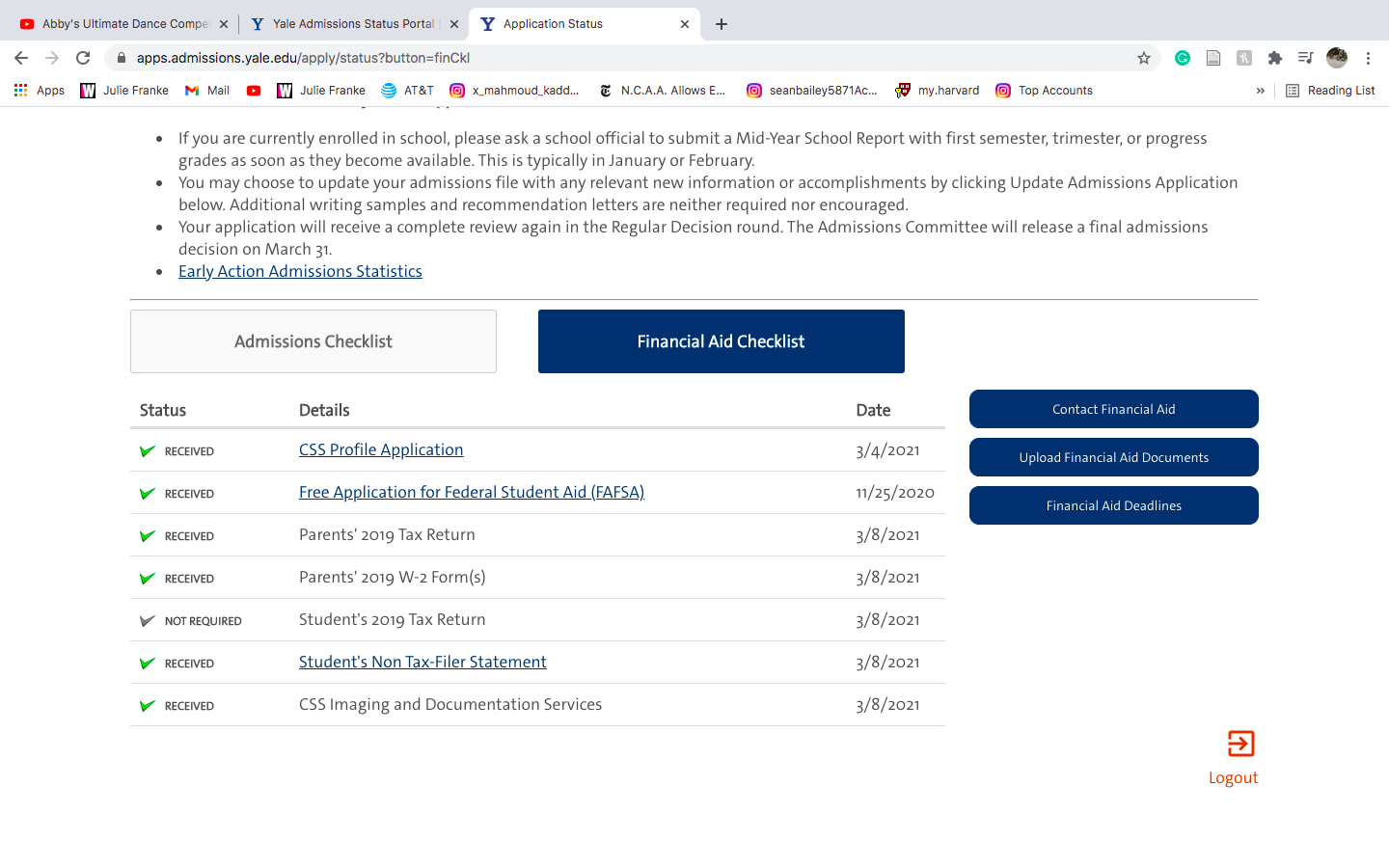Image resolution: width=1389 pixels, height=868 pixels.
Task: Open the Top Accounts Instagram bookmark
Action: 1045,91
